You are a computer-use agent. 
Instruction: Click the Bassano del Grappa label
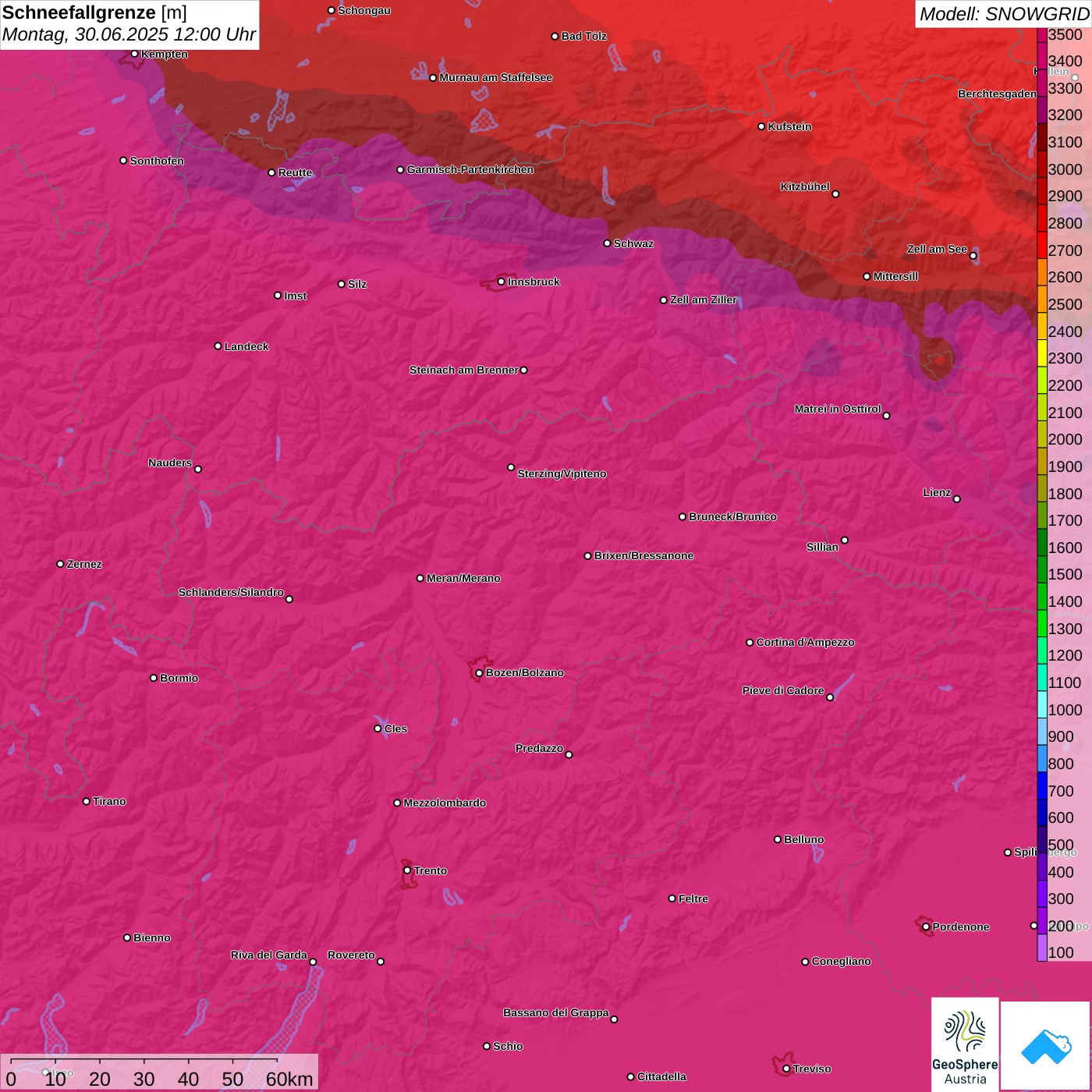pyautogui.click(x=555, y=1012)
